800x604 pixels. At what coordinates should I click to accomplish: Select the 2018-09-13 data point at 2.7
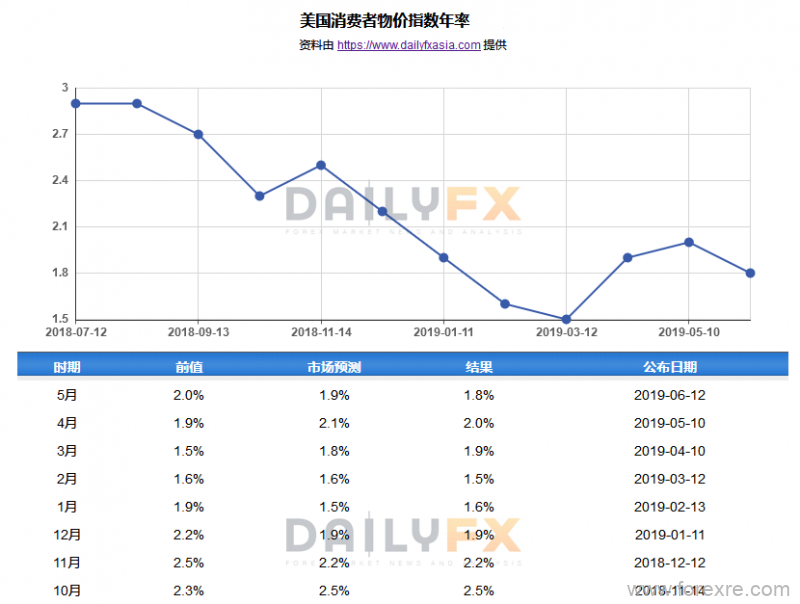click(x=198, y=135)
